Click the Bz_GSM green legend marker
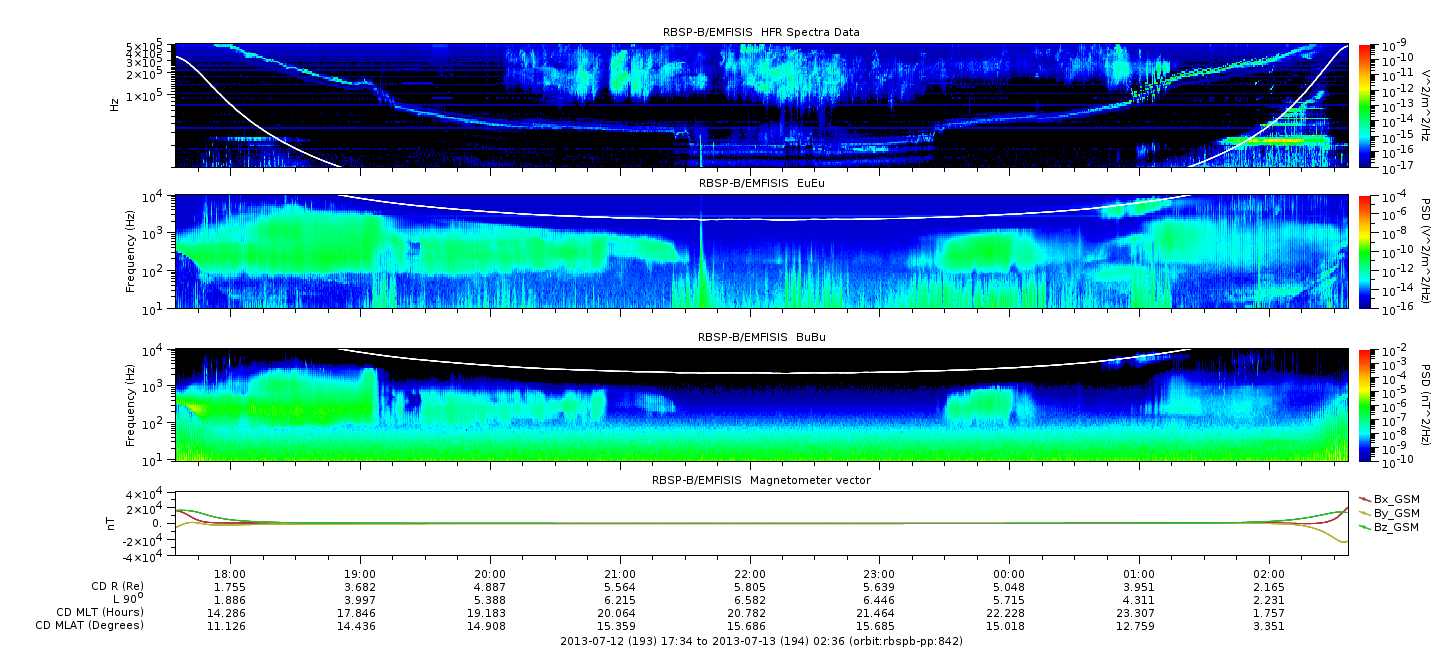This screenshot has height=658, width=1447. coord(1364,526)
